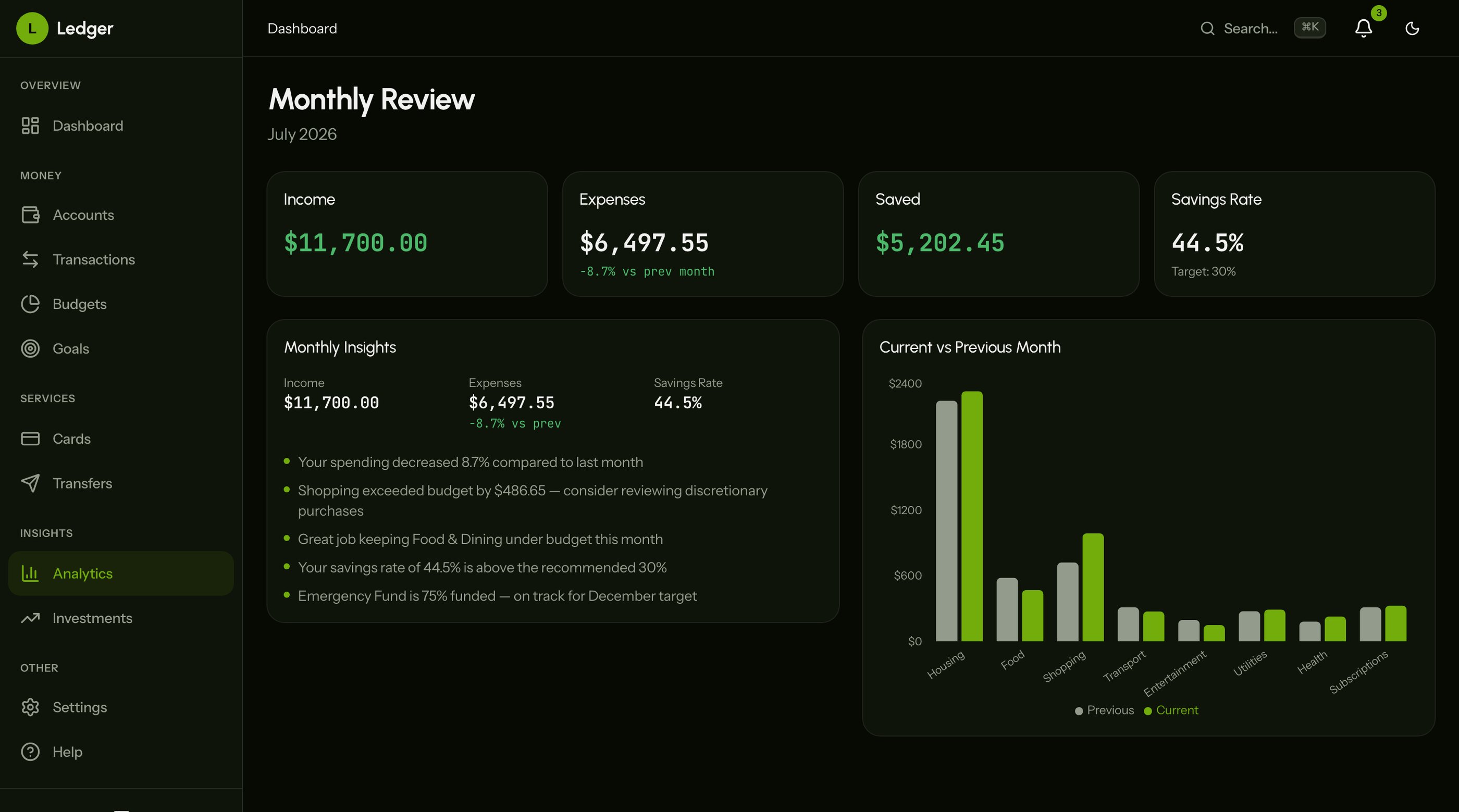1459x812 pixels.
Task: Open Budgets from the sidebar
Action: tap(121, 304)
